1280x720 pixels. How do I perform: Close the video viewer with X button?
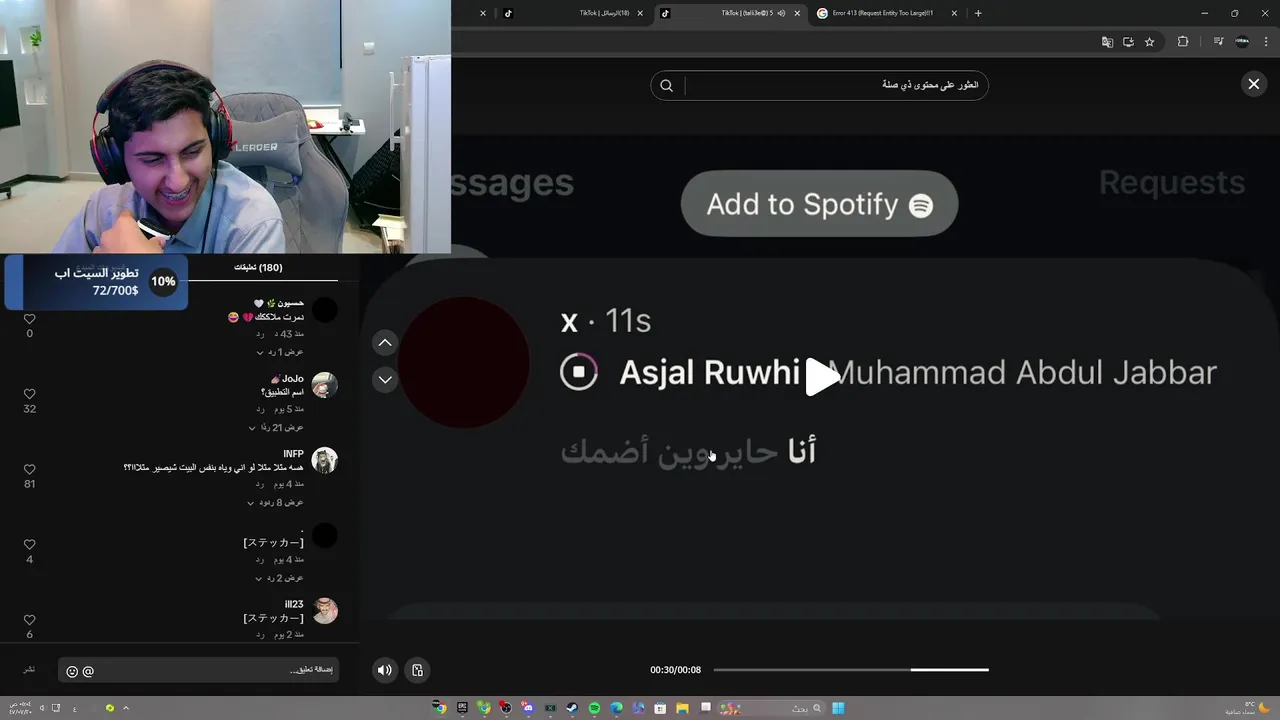(1254, 84)
